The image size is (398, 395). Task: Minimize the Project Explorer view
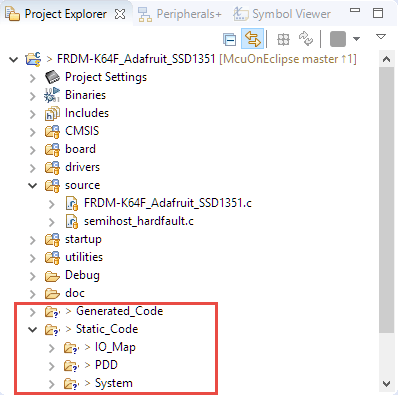355,10
